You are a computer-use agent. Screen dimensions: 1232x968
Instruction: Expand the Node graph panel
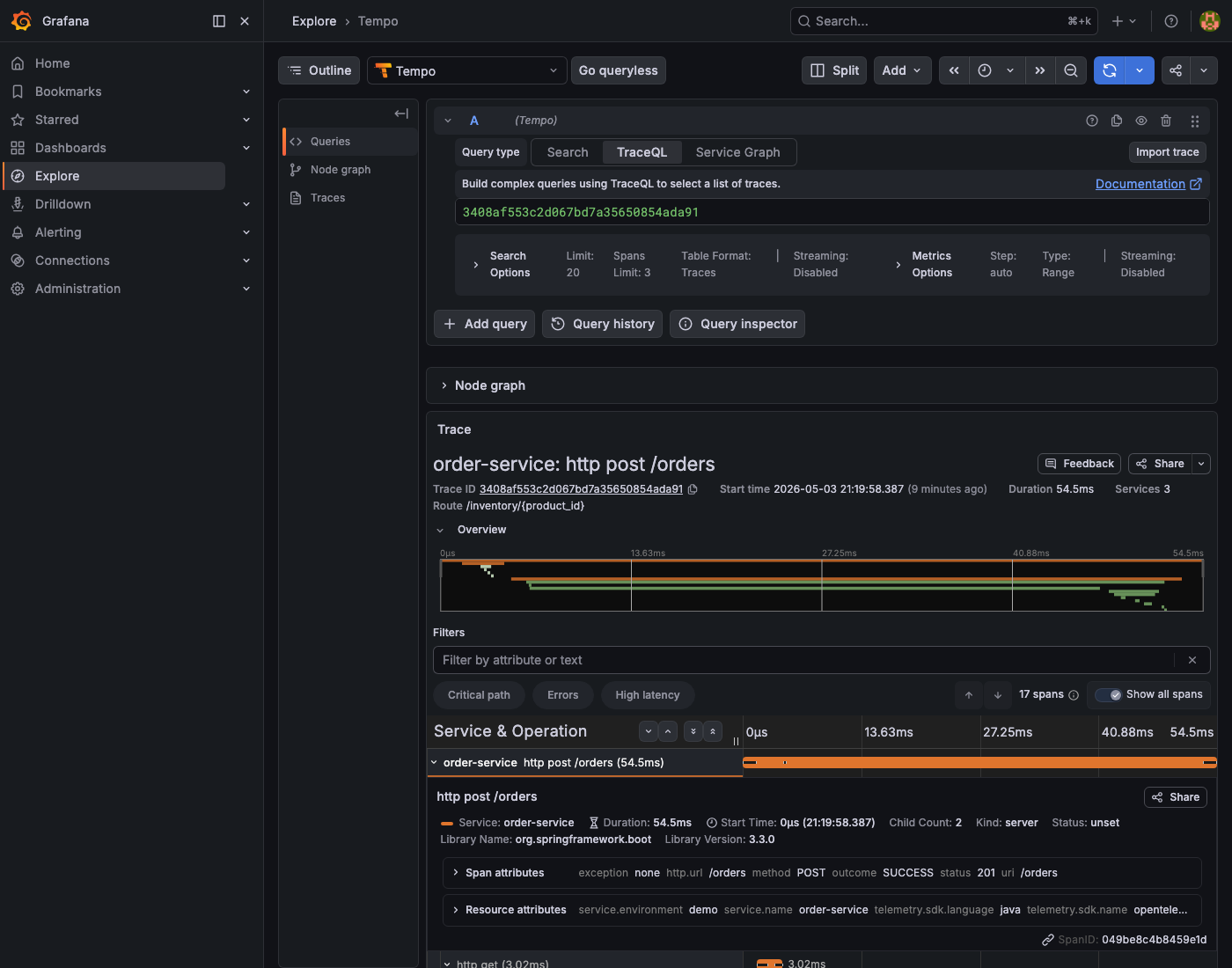point(444,385)
